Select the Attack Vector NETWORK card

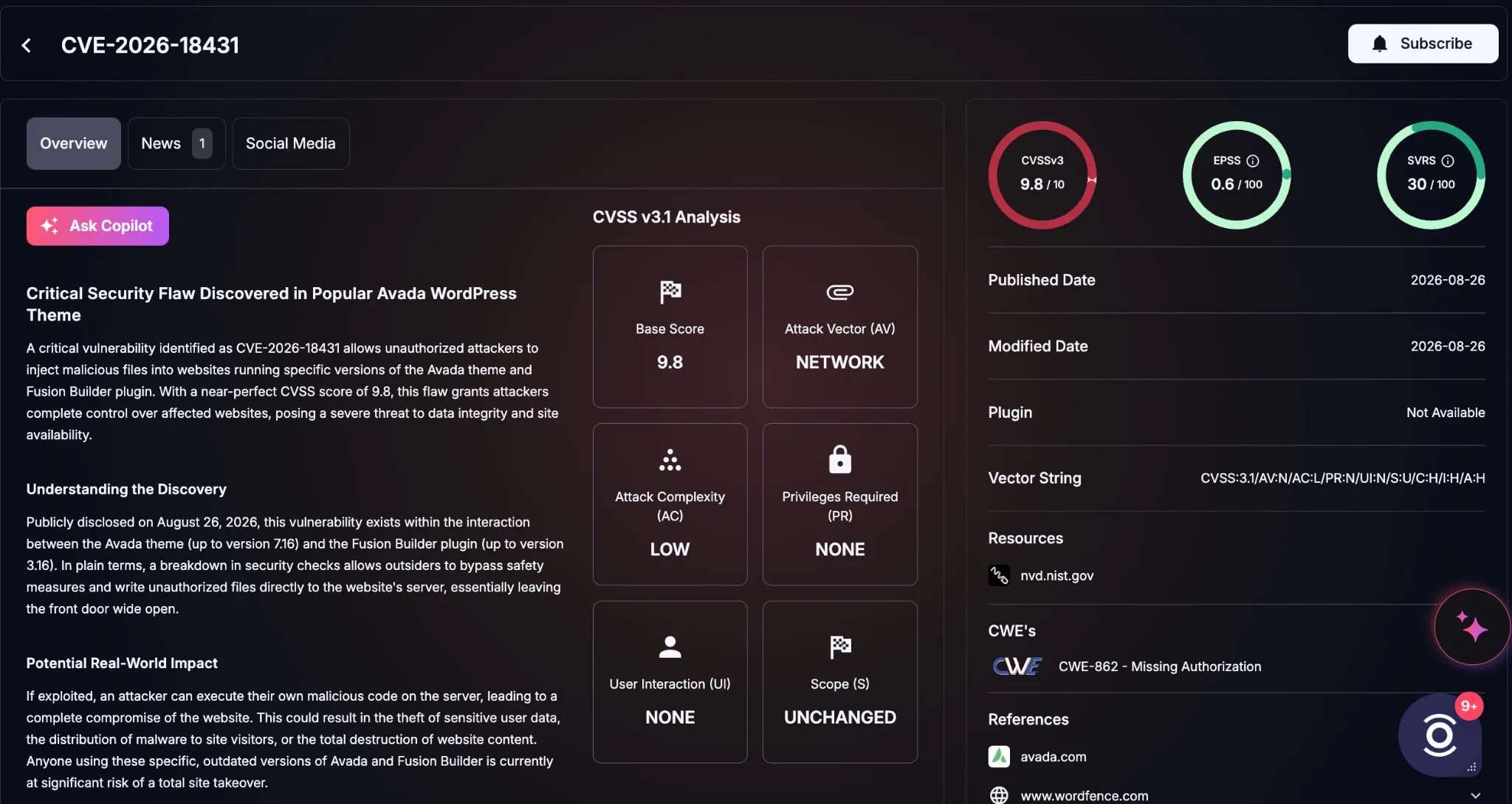click(839, 327)
